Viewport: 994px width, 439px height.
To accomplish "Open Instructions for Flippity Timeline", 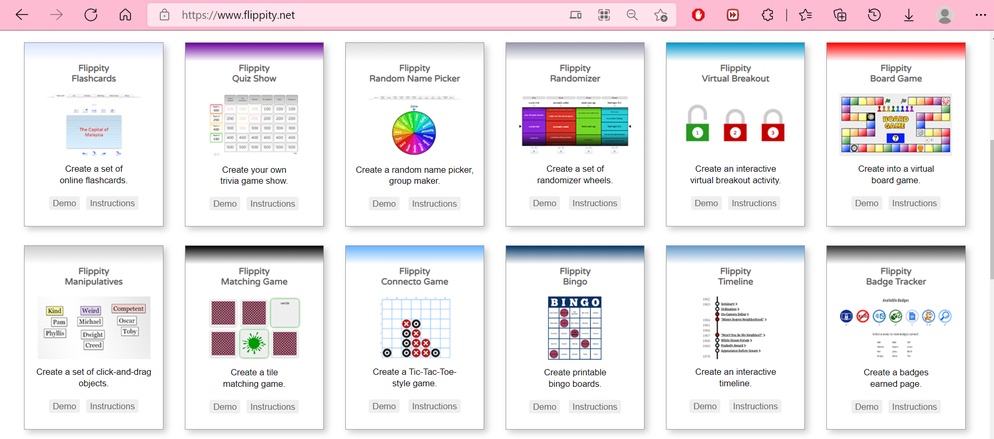I will pos(754,406).
